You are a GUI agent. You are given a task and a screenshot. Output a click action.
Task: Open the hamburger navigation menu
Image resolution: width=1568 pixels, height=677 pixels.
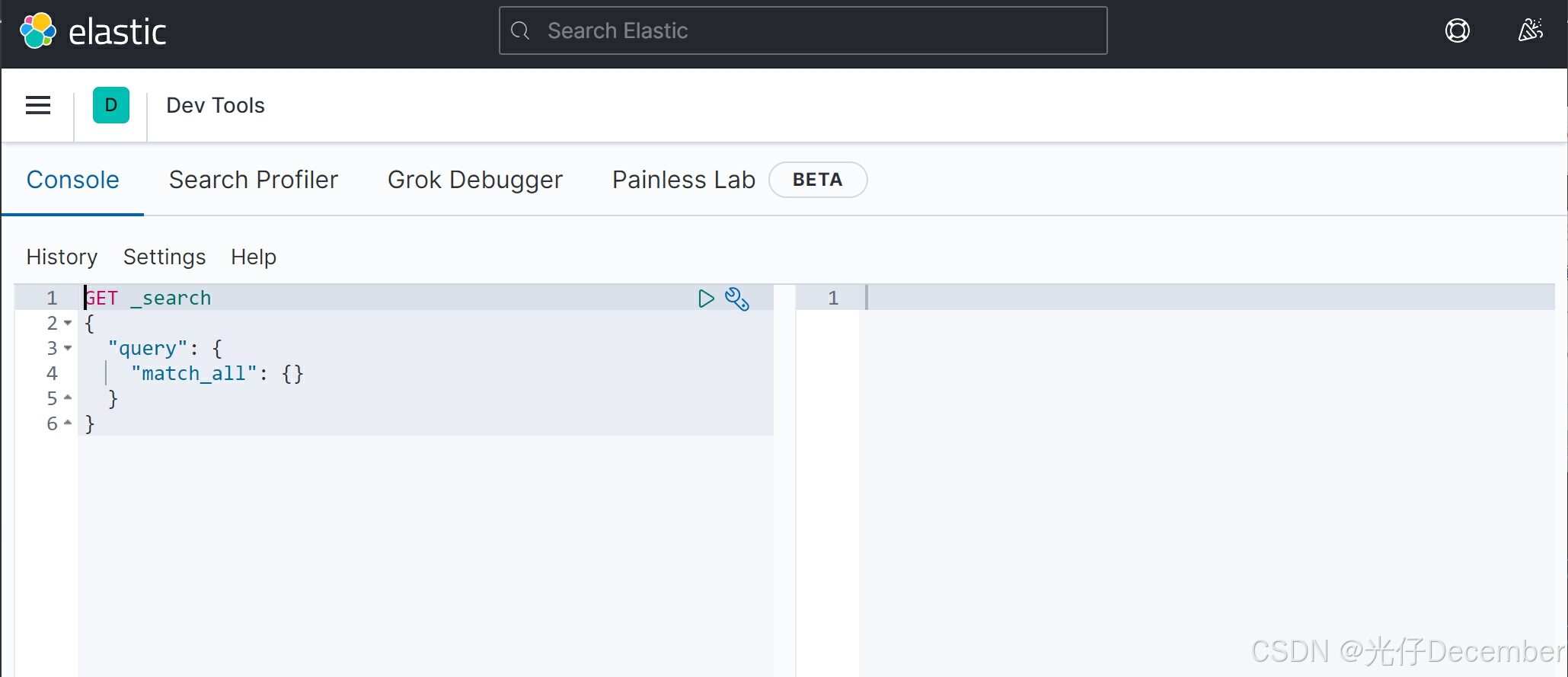(38, 105)
